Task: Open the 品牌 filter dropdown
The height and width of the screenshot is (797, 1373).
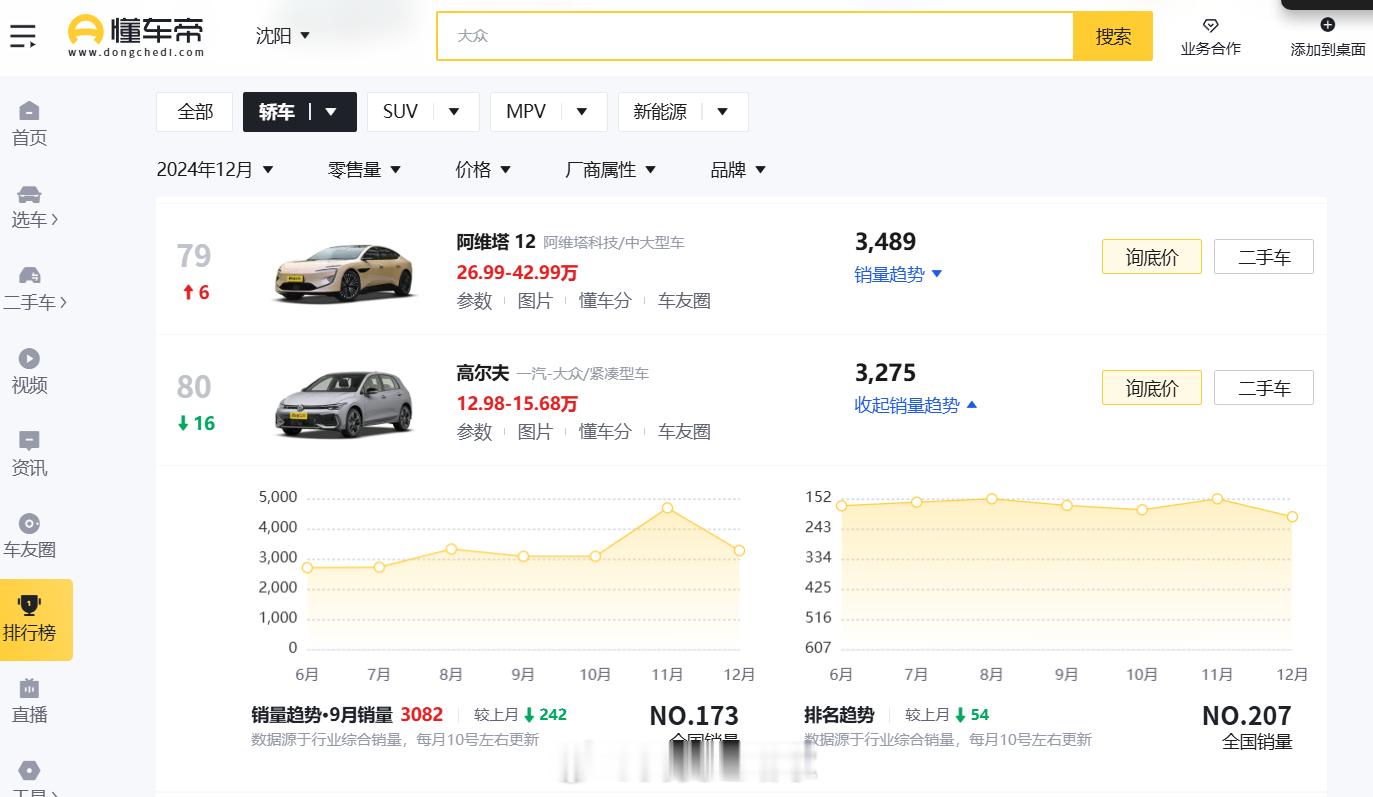Action: [x=738, y=170]
